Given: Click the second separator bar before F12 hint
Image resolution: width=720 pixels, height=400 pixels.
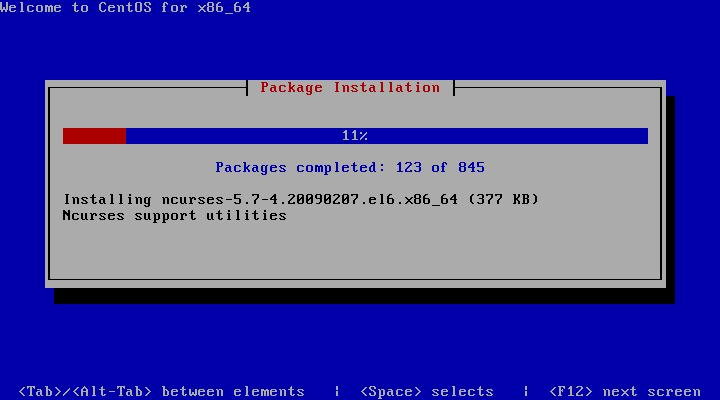Looking at the screenshot, I should pyautogui.click(x=526, y=391).
